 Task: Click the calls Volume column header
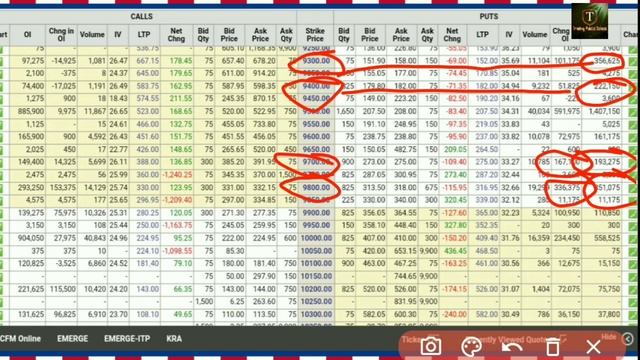[92, 35]
